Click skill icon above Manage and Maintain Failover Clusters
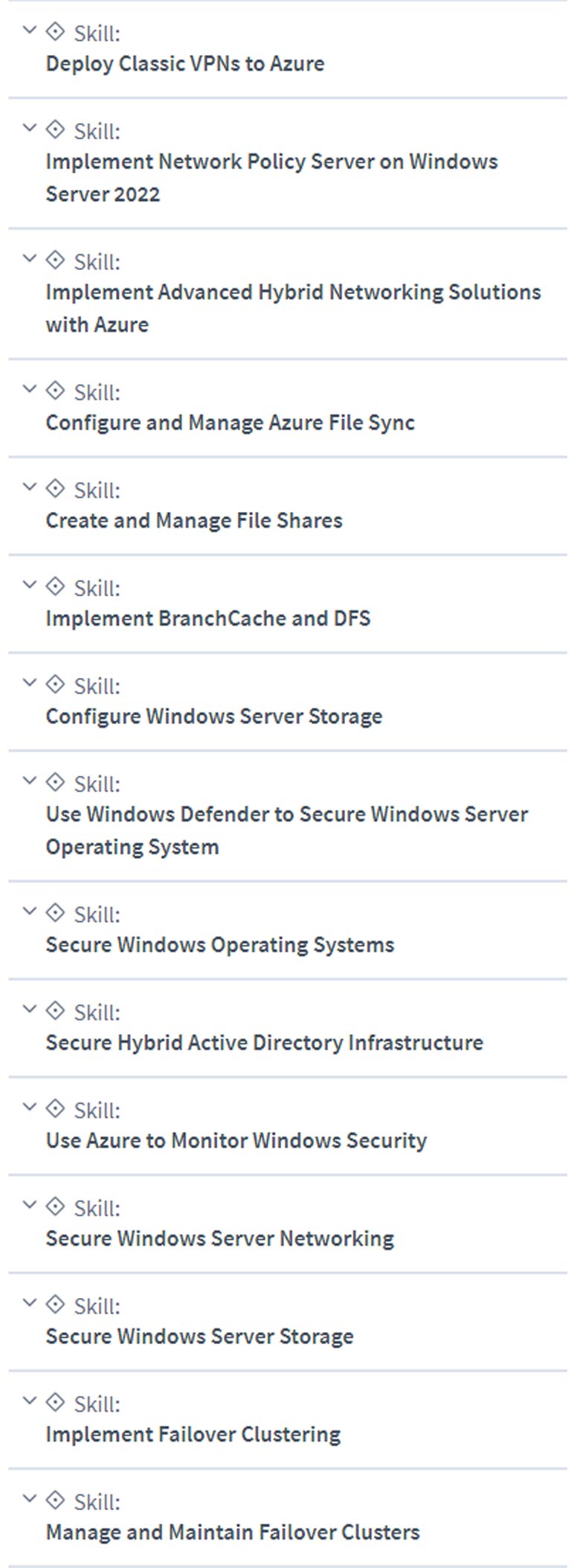The image size is (580, 1568). (55, 1500)
